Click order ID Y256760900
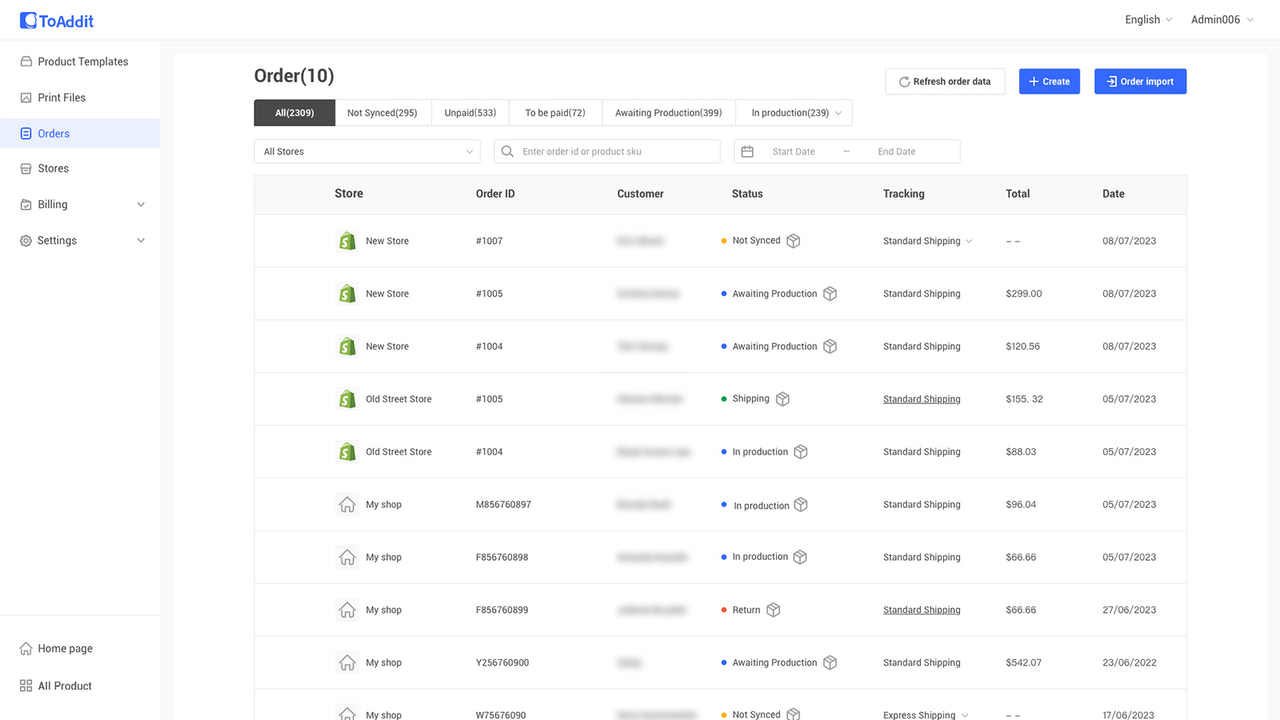This screenshot has height=720, width=1280. (x=502, y=663)
